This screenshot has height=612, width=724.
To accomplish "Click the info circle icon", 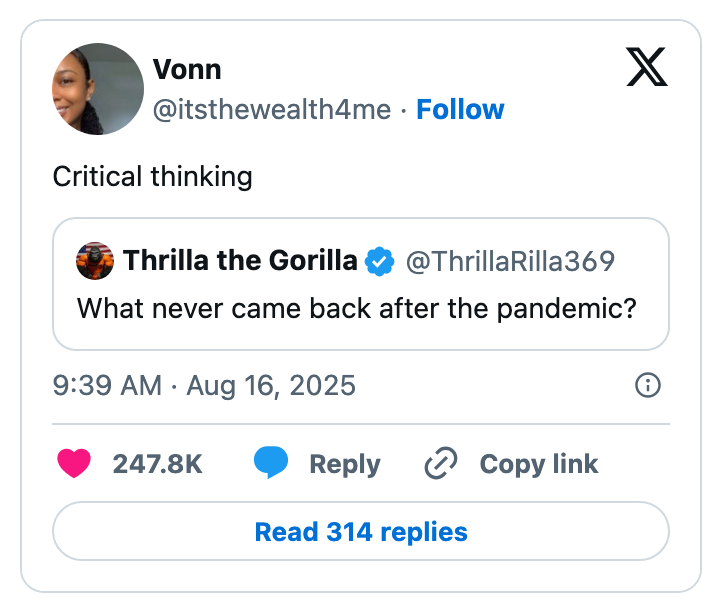I will 648,385.
